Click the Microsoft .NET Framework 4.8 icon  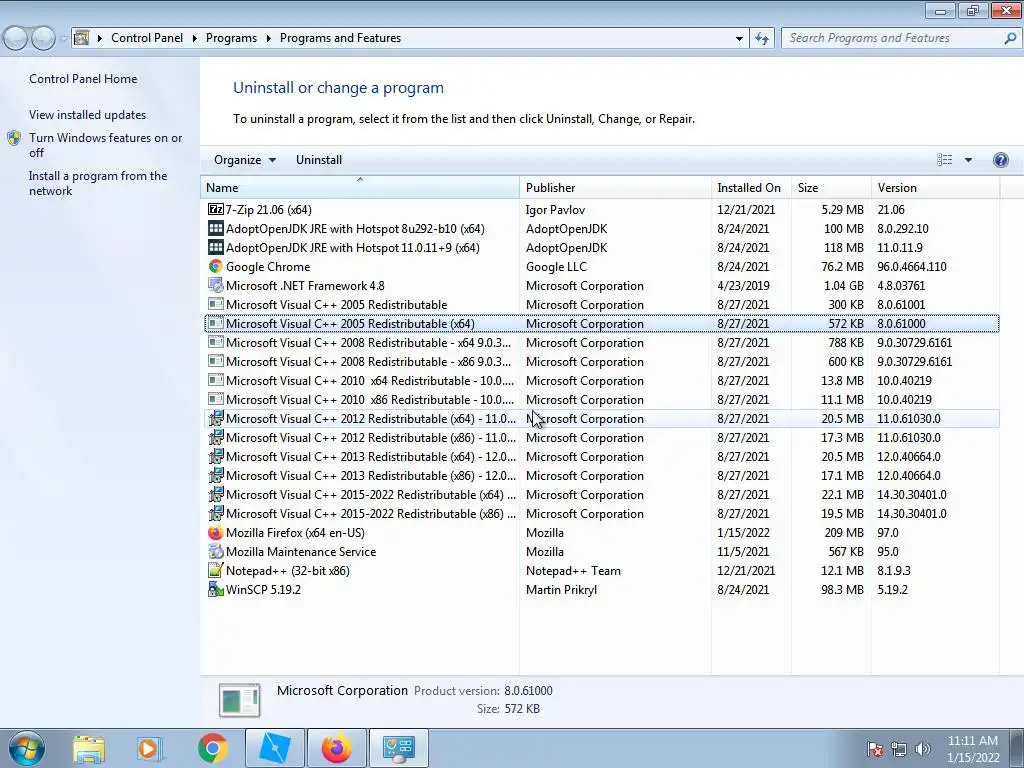point(216,285)
